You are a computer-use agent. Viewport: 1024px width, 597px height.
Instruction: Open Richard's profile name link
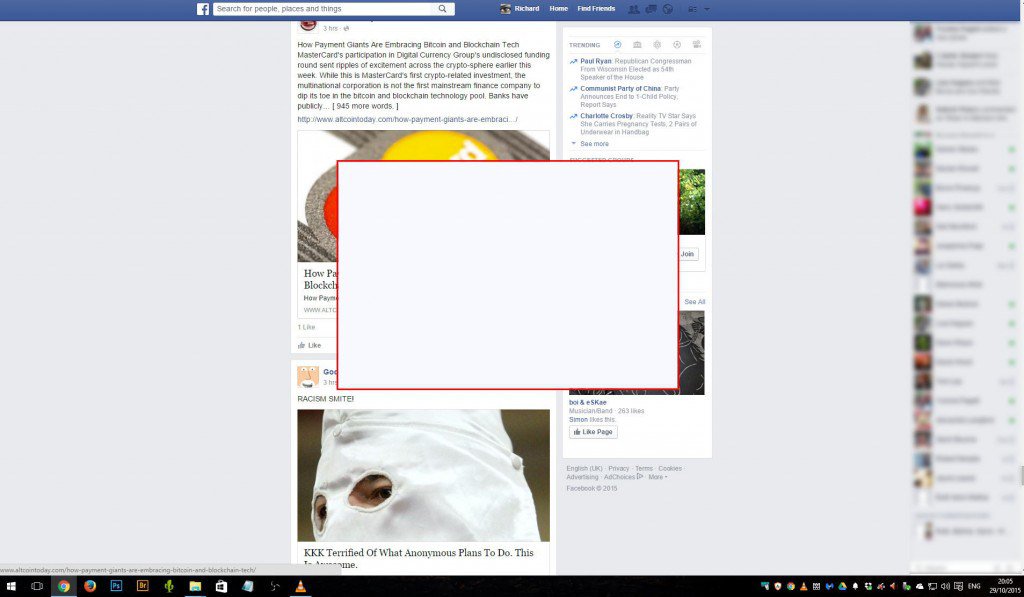pyautogui.click(x=526, y=8)
